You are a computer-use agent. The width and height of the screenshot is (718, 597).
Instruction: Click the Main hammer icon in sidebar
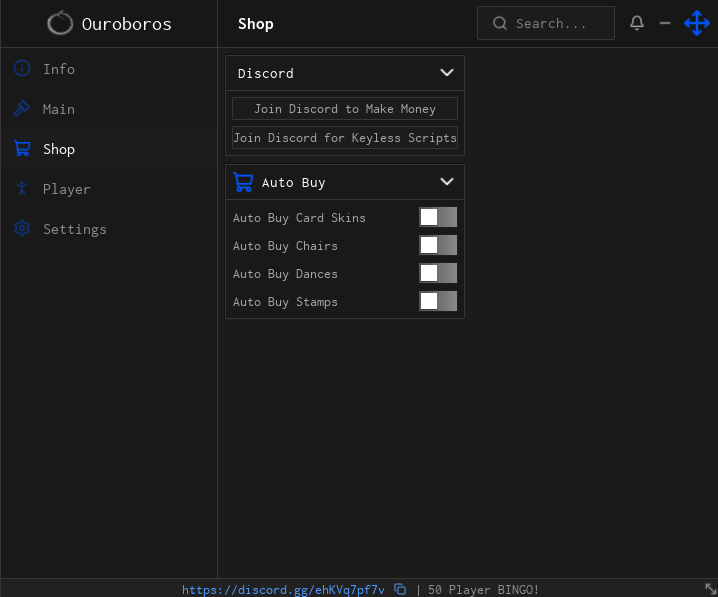click(22, 109)
